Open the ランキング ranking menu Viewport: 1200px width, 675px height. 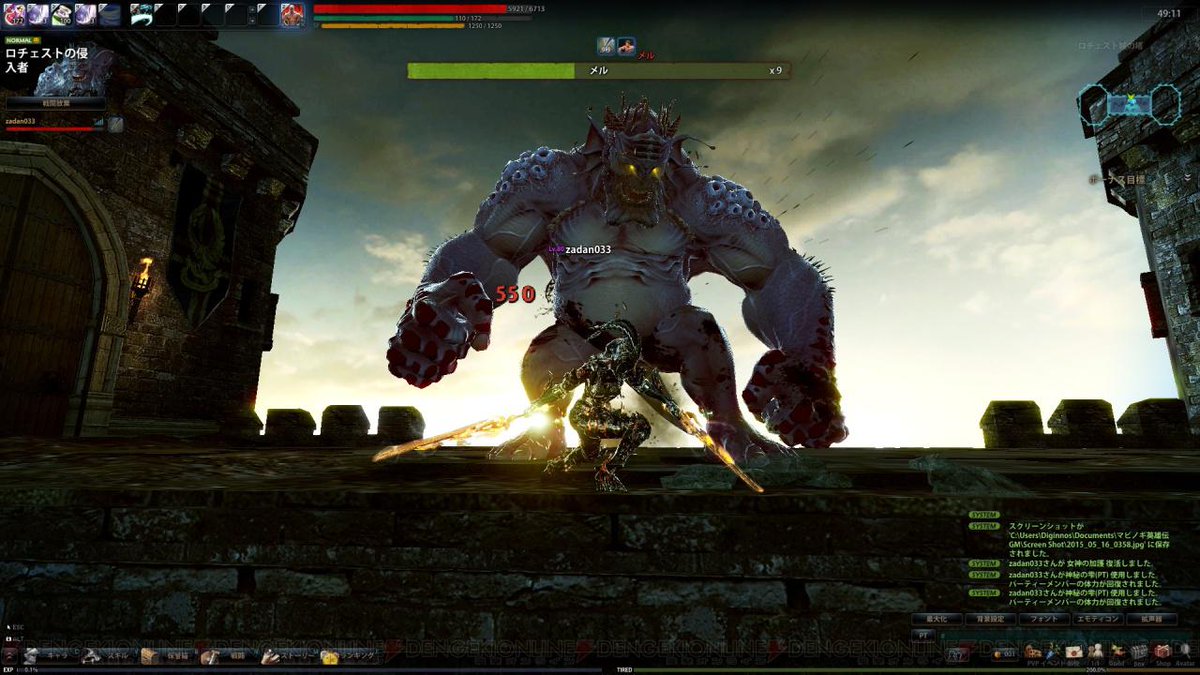pyautogui.click(x=349, y=656)
